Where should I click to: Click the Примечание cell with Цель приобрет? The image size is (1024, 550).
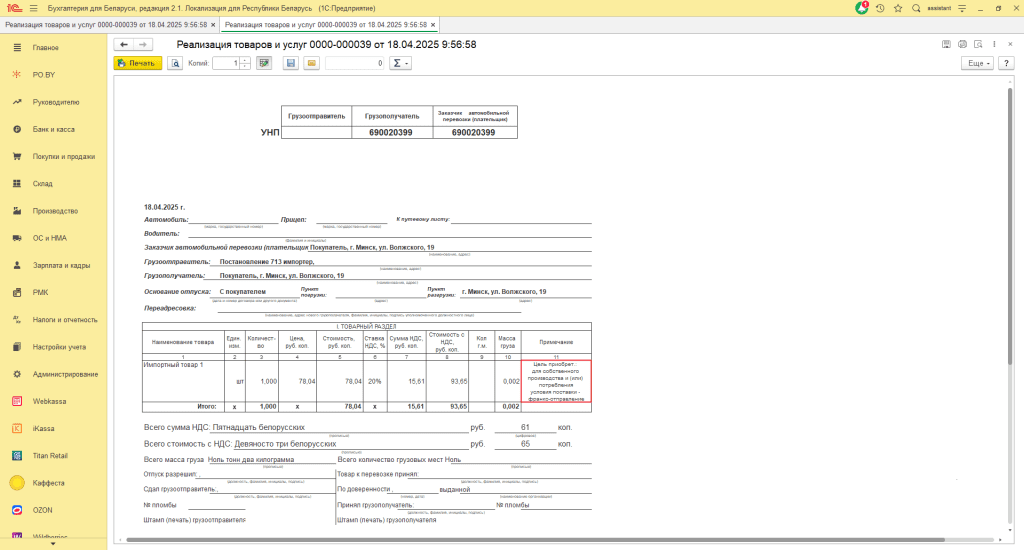coord(556,381)
